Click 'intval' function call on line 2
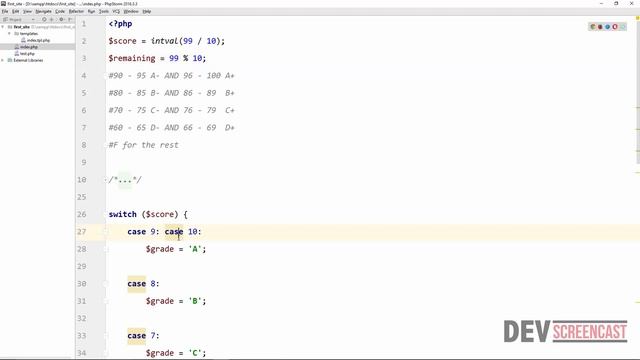Image resolution: width=640 pixels, height=360 pixels. [x=165, y=41]
